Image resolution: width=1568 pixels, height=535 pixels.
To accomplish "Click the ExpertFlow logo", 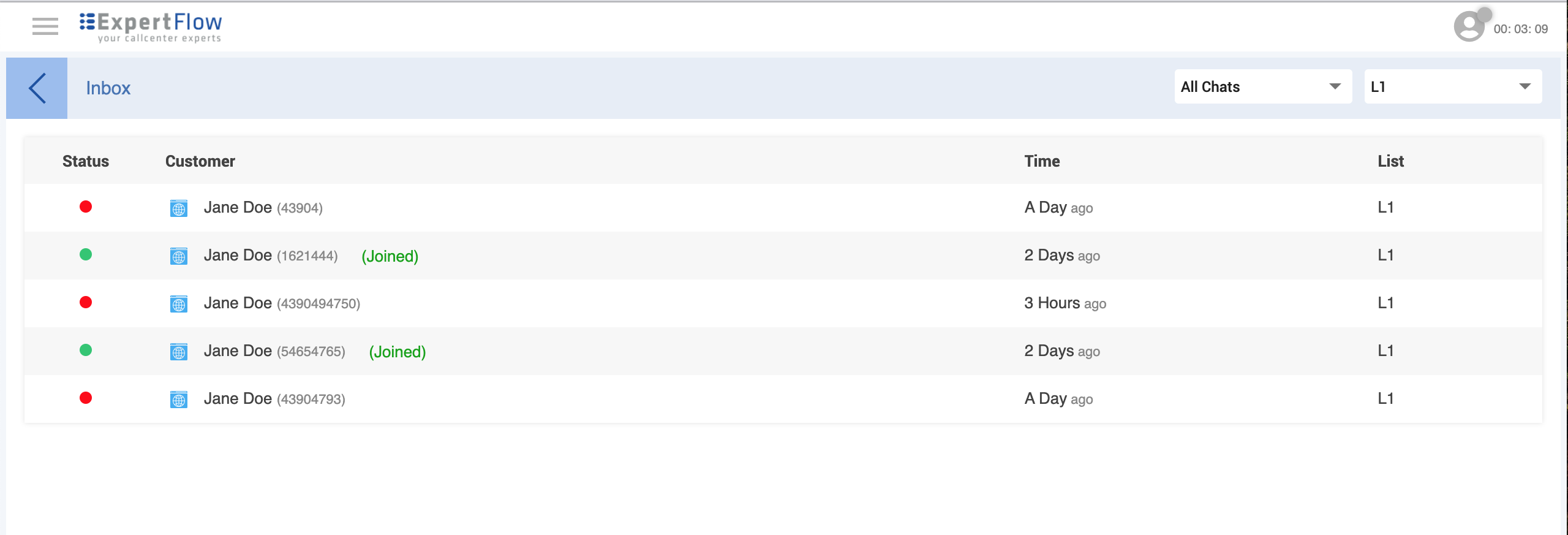I will [151, 28].
